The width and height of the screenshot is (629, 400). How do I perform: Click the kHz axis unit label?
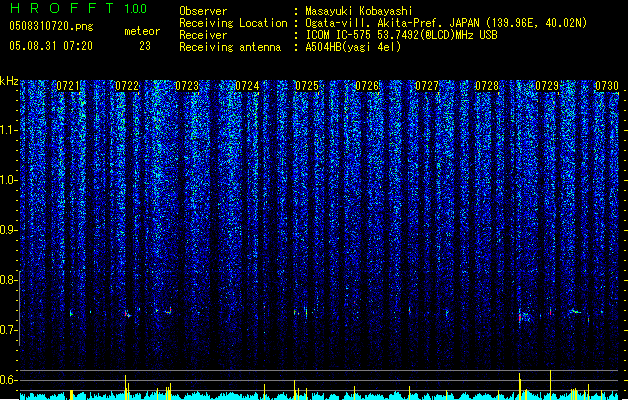point(9,81)
